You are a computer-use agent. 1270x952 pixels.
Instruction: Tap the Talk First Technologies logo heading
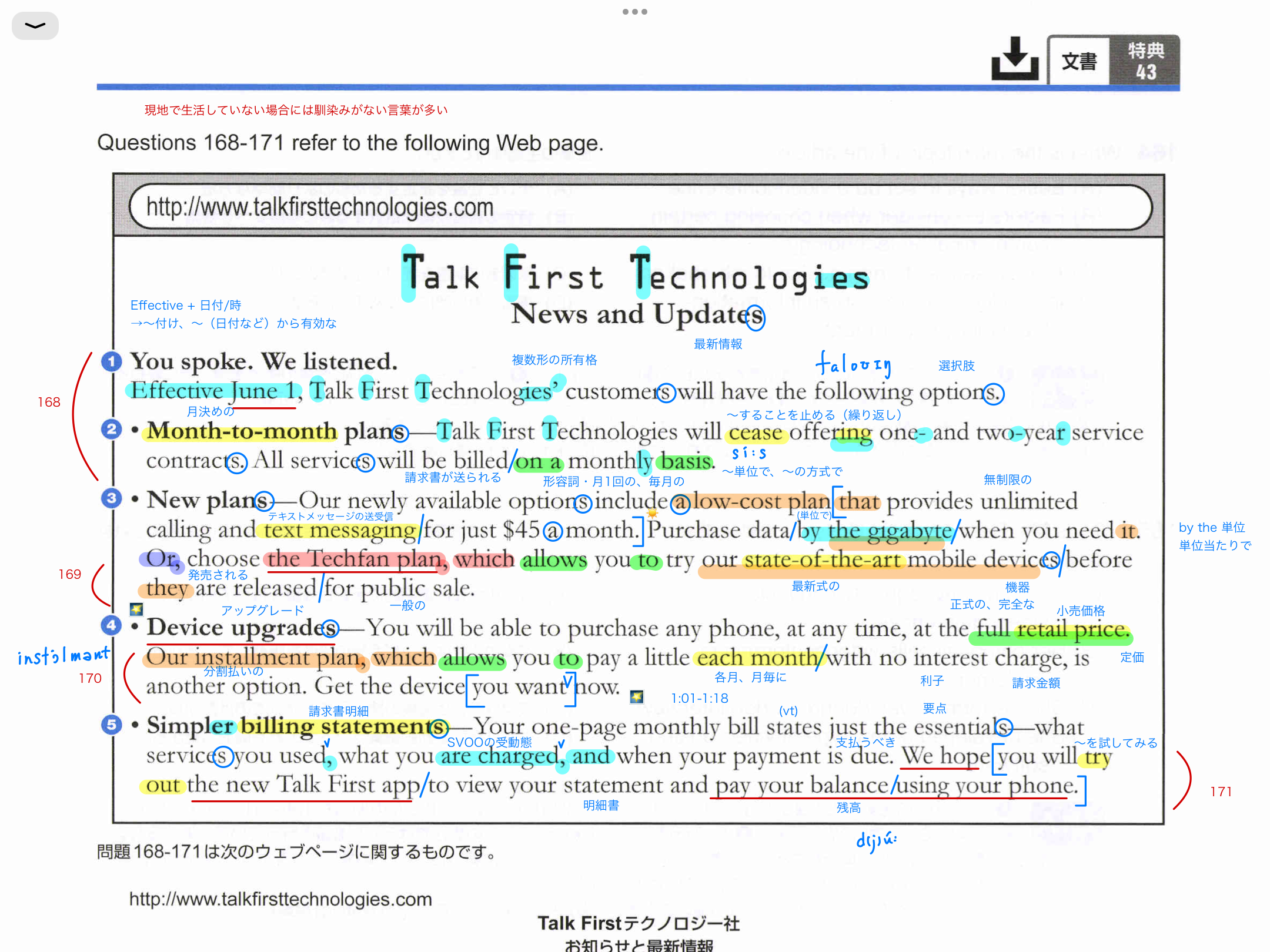tap(636, 273)
